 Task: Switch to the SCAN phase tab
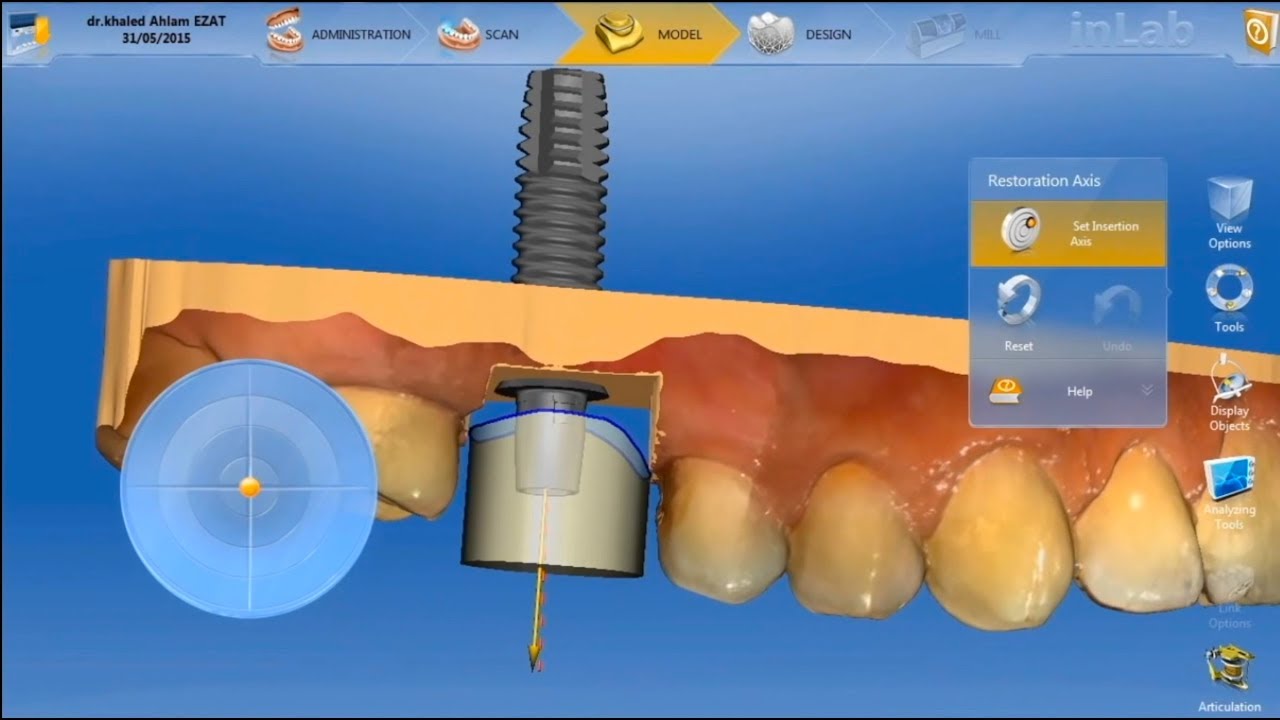480,33
